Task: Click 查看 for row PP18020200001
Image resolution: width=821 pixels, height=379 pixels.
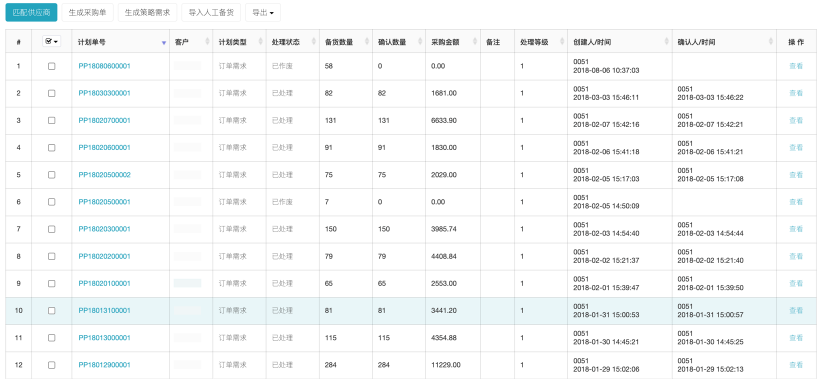Action: 796,256
